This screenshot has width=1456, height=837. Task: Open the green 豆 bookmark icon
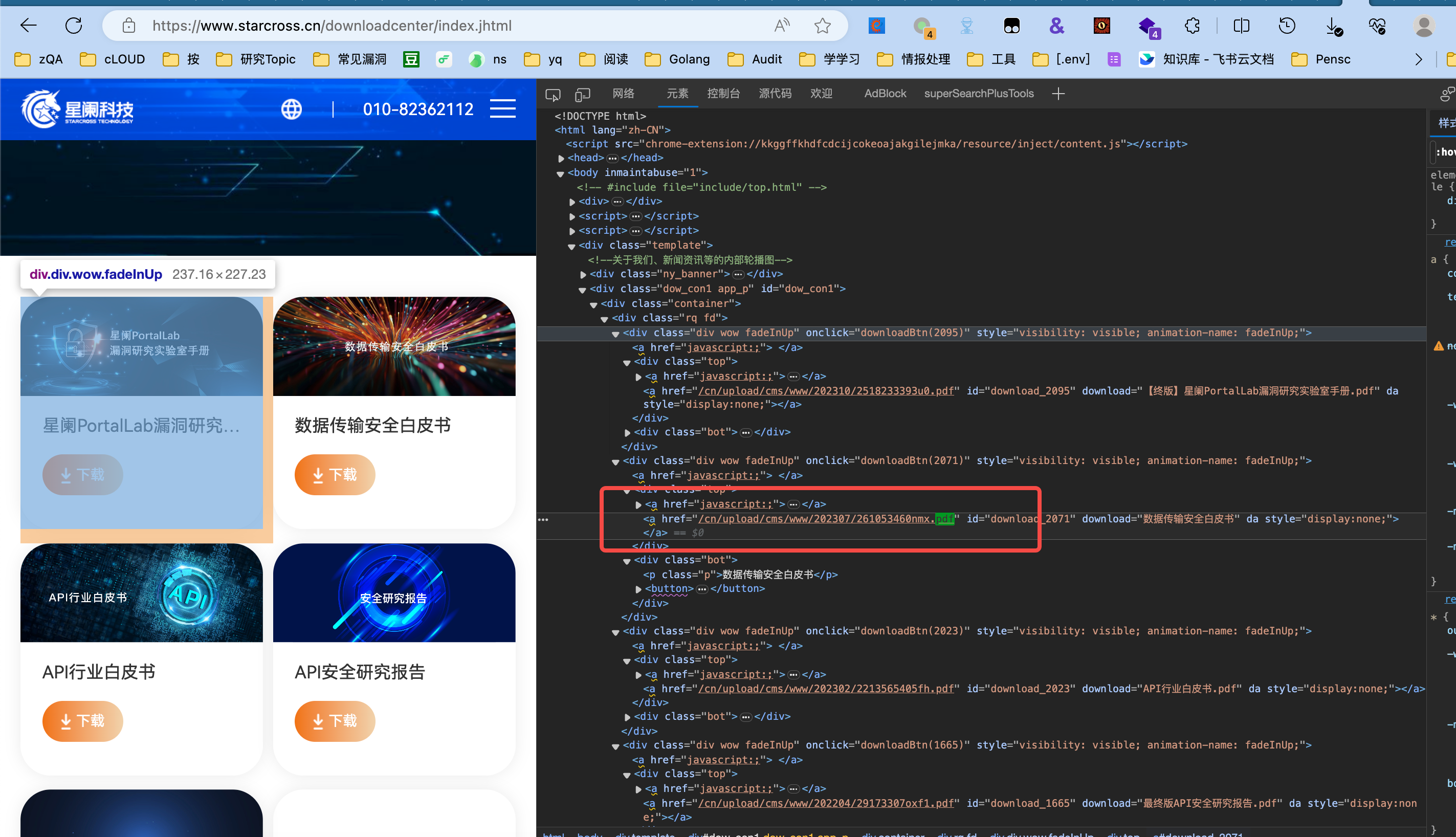point(411,59)
